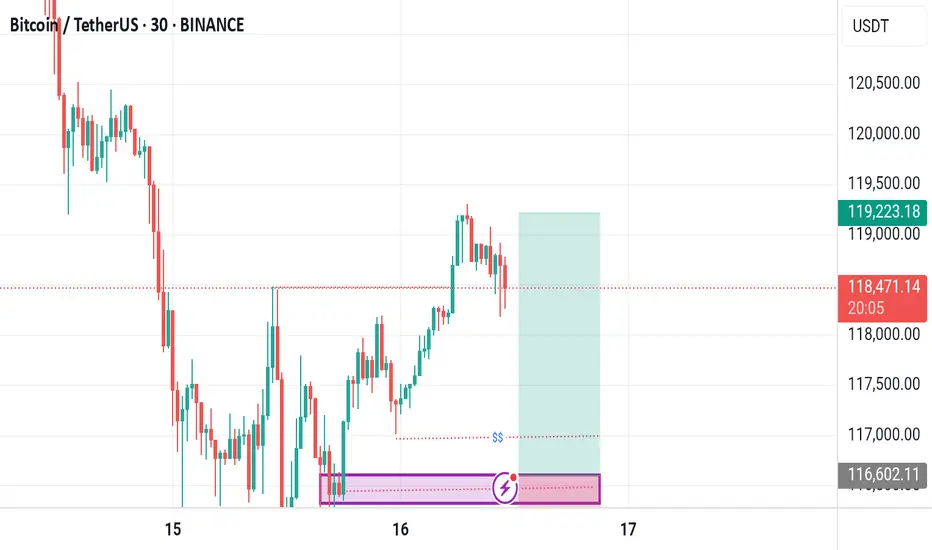Viewport: 932px width, 550px height.
Task: Click date 15 on the time axis
Action: pos(172,529)
